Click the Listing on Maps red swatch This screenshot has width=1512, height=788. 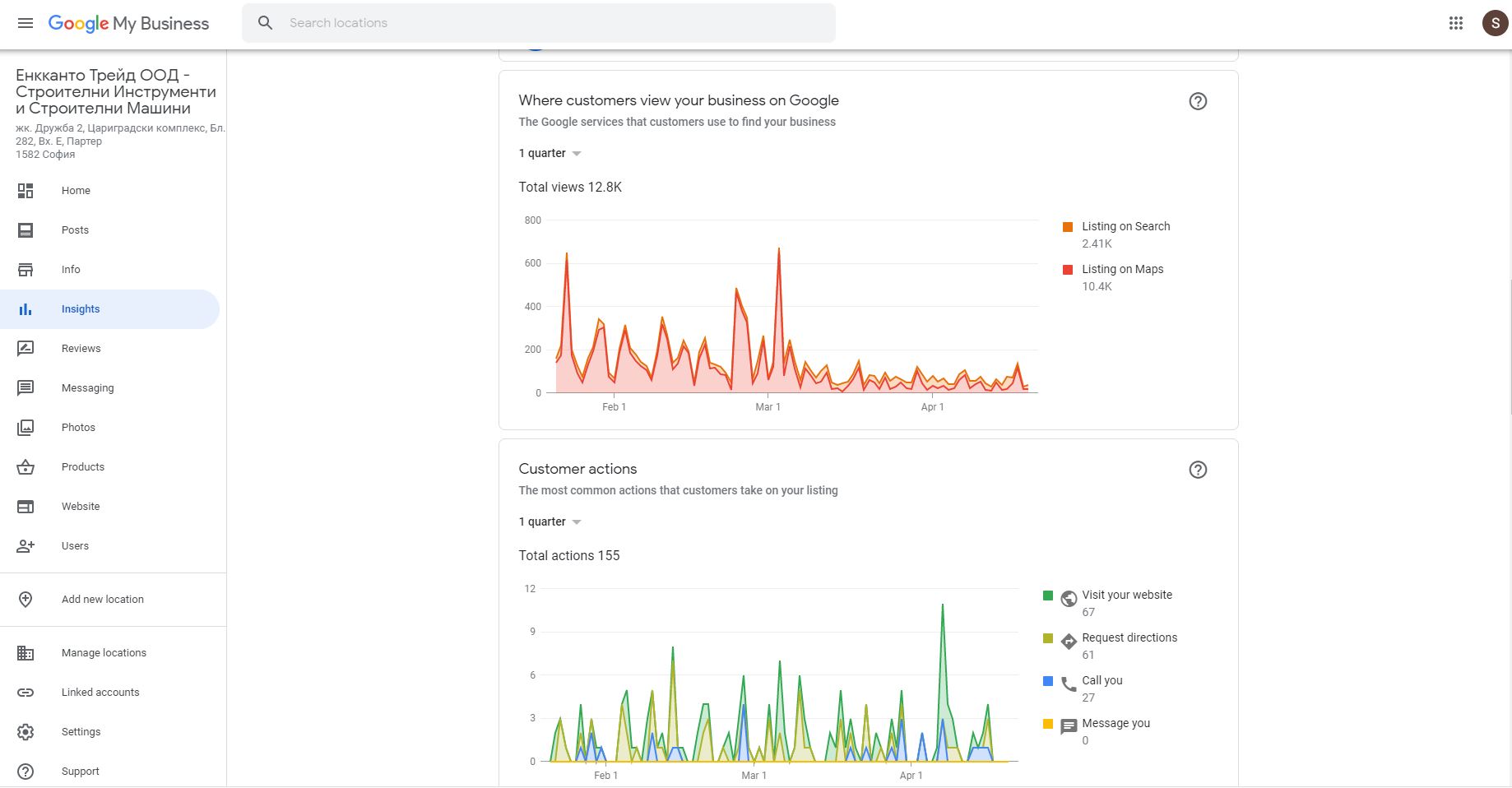pyautogui.click(x=1068, y=270)
